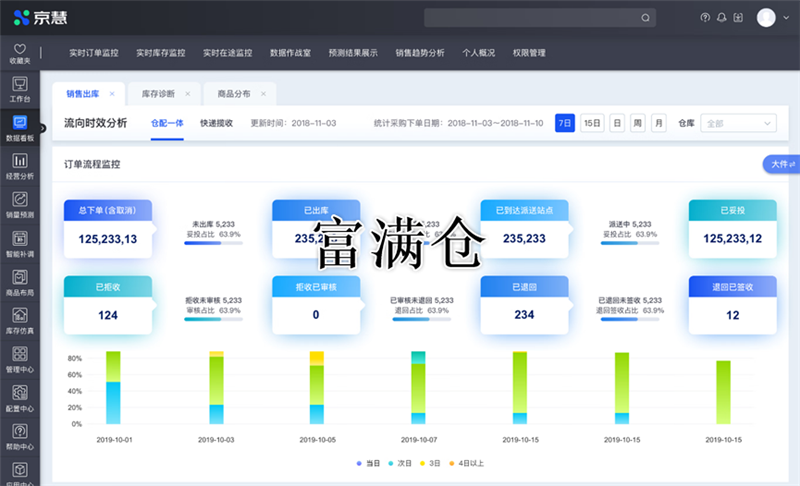Select the 7日 range toggle
Viewport: 800px width, 486px height.
coord(565,123)
